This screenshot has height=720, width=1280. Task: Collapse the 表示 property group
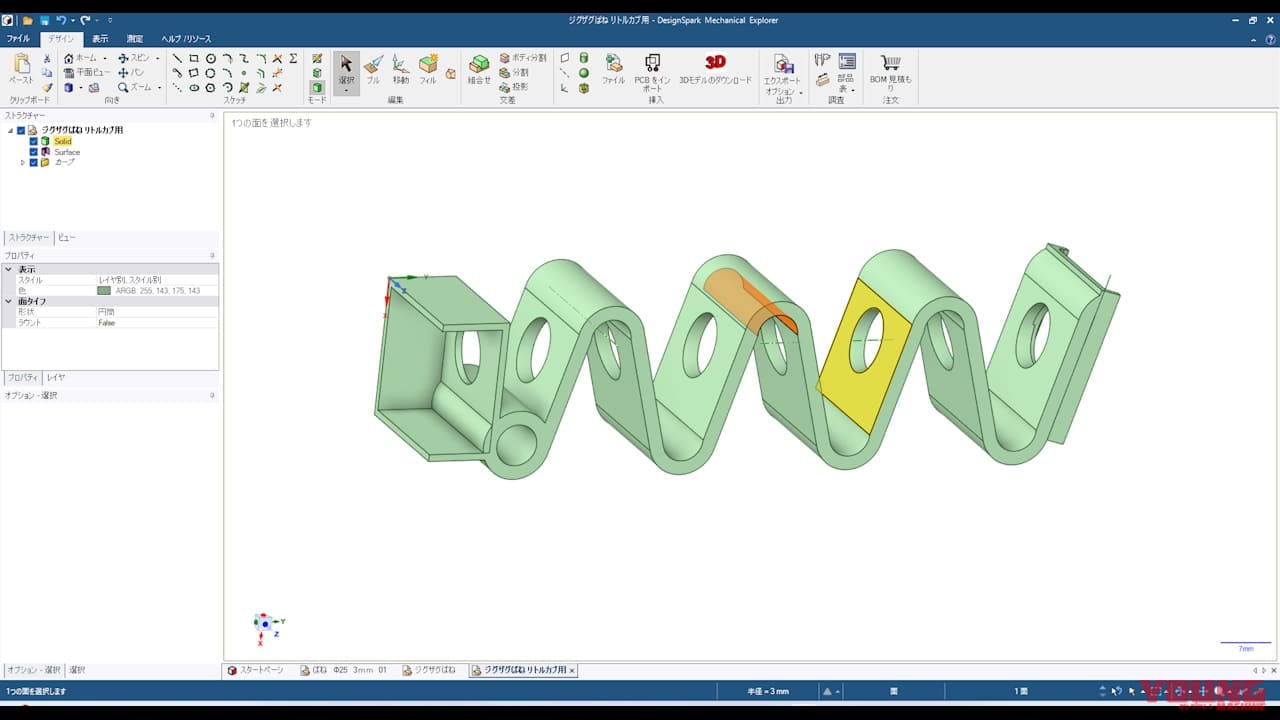[9, 269]
